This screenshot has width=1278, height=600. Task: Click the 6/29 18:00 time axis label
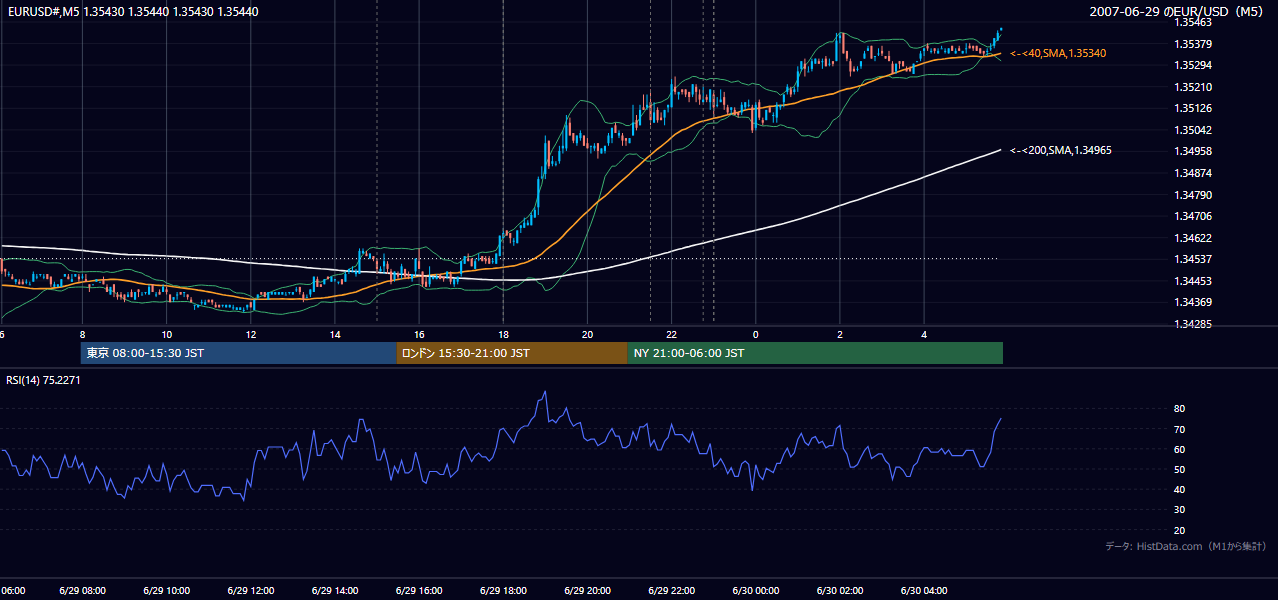(x=502, y=591)
